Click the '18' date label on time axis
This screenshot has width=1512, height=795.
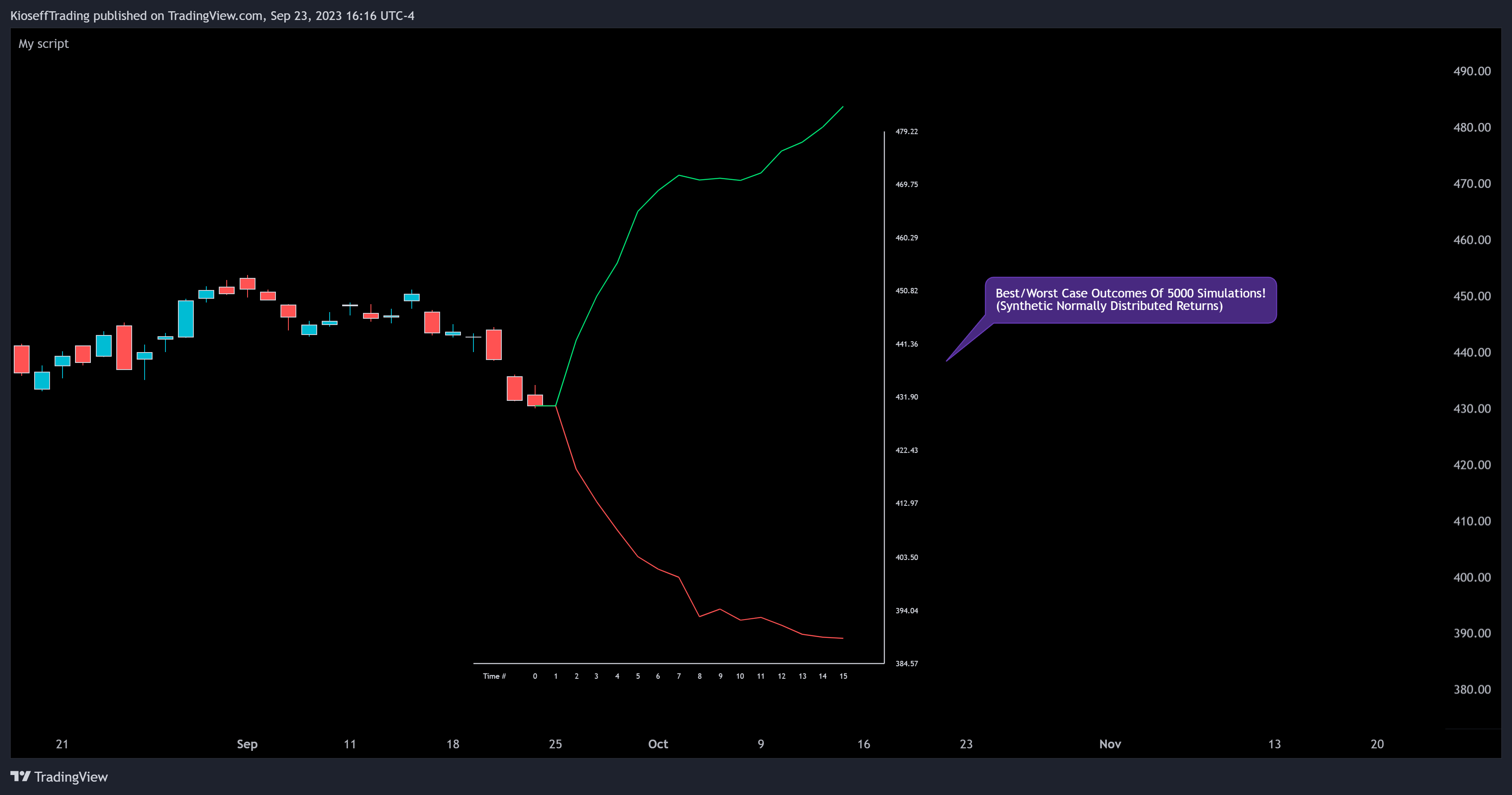point(453,745)
